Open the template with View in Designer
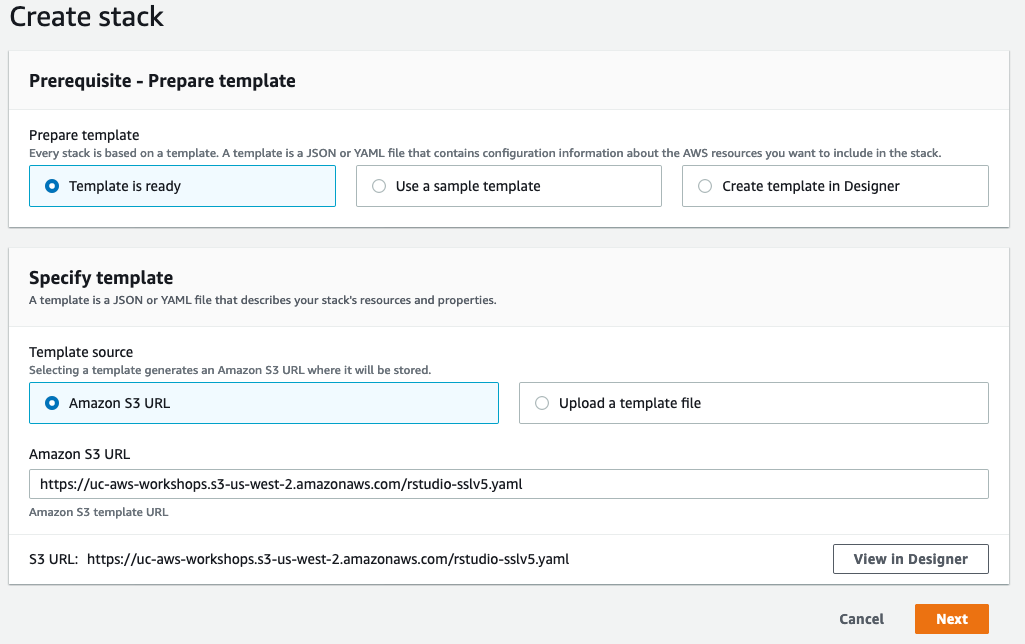 click(x=911, y=559)
